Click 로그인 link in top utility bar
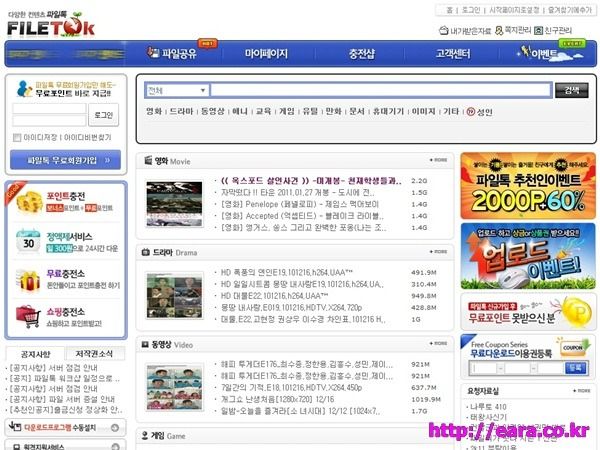 tap(470, 10)
